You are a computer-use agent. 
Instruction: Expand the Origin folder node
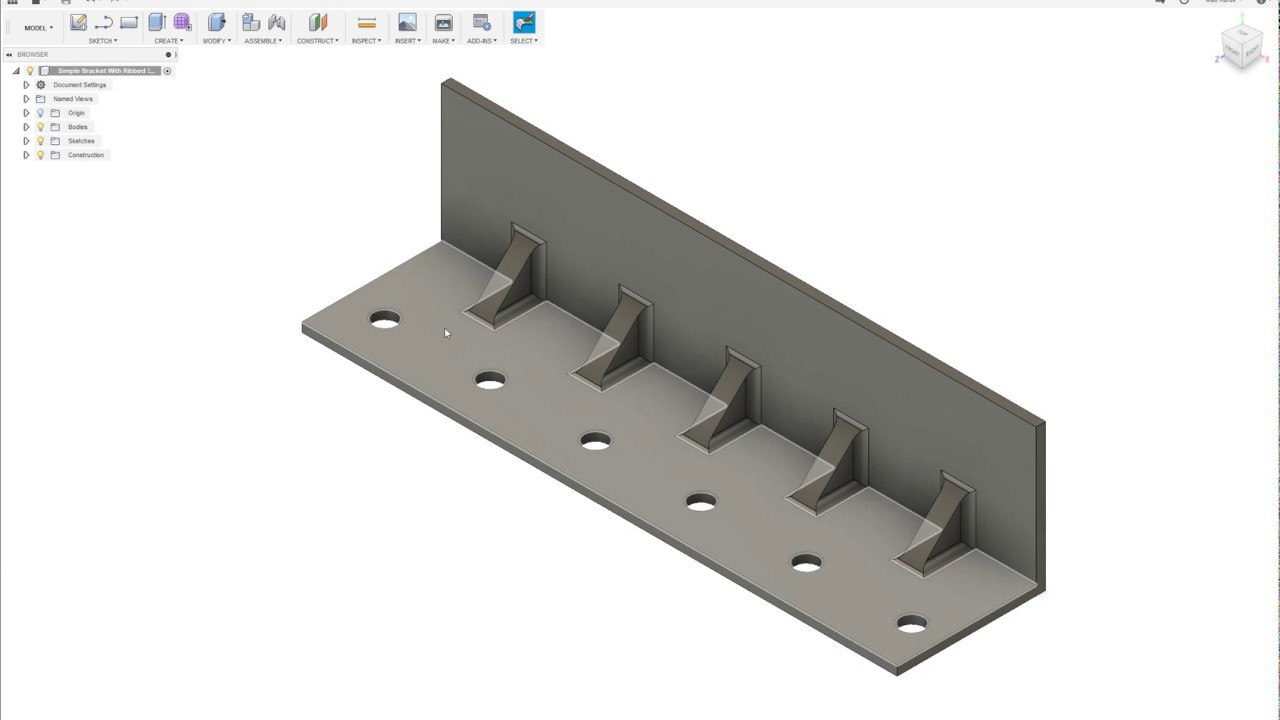point(26,113)
